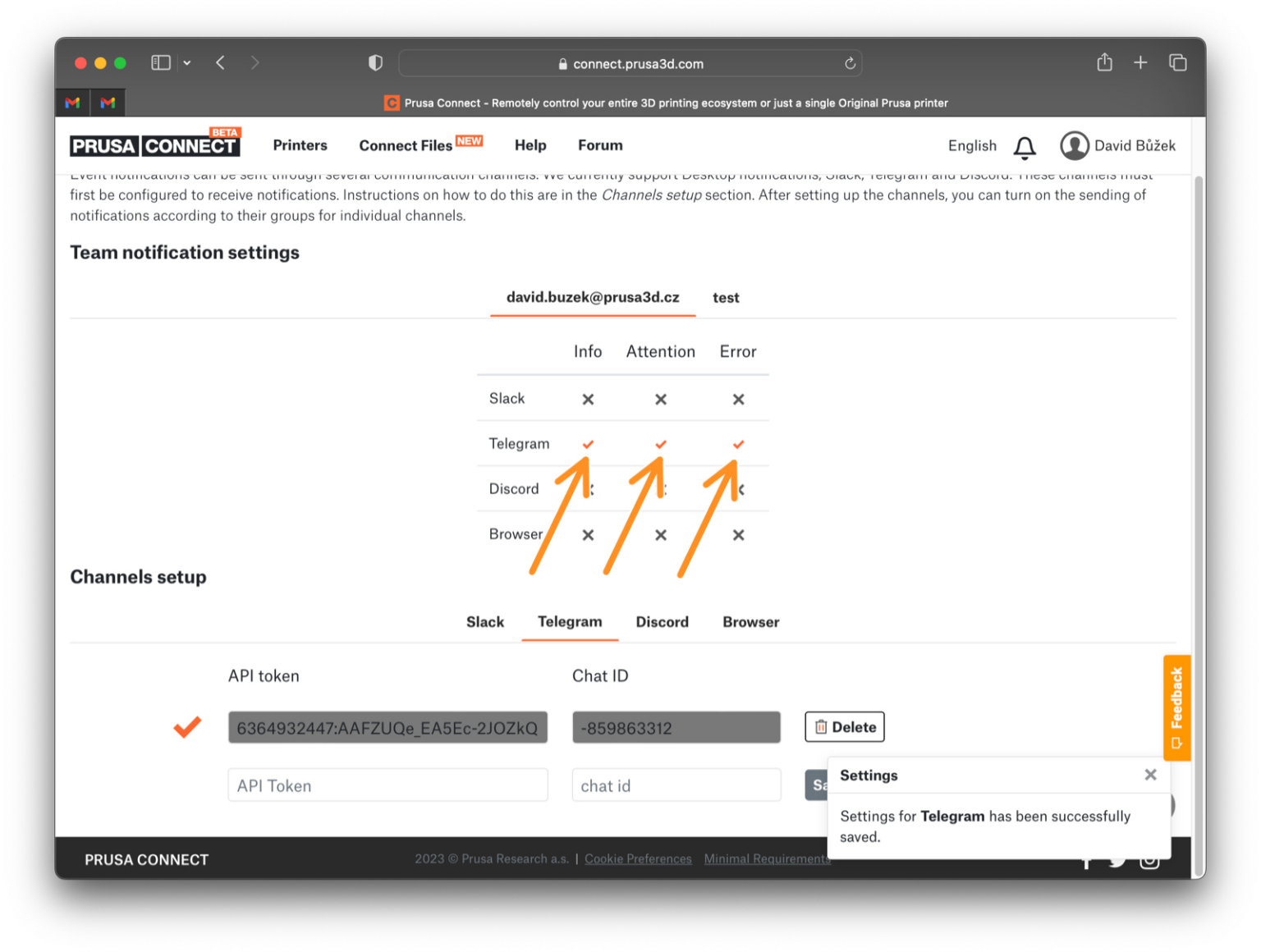Click the privacy shield icon in the toolbar
The width and height of the screenshot is (1261, 952).
tap(375, 62)
